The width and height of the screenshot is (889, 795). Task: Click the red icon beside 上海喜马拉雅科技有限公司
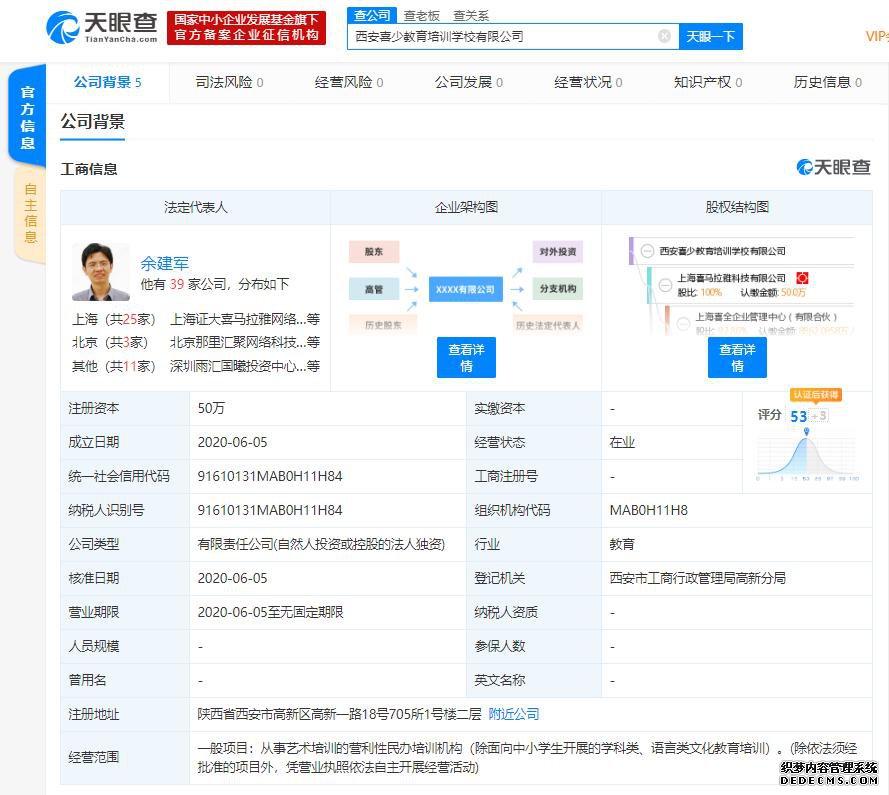tap(802, 278)
